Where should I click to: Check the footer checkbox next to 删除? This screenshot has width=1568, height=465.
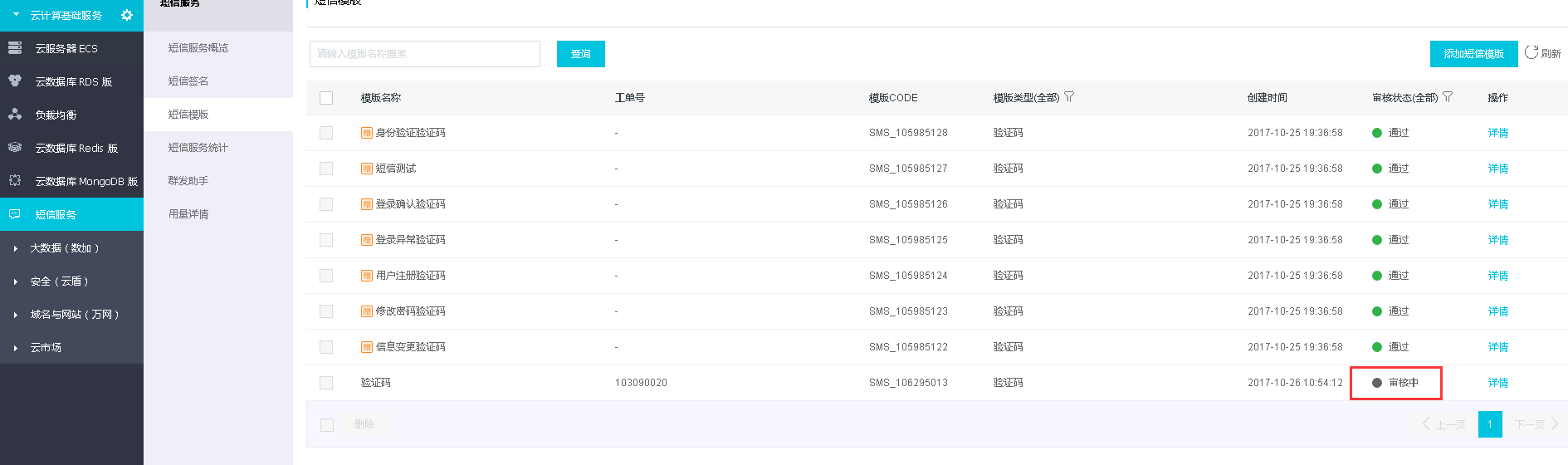[327, 425]
